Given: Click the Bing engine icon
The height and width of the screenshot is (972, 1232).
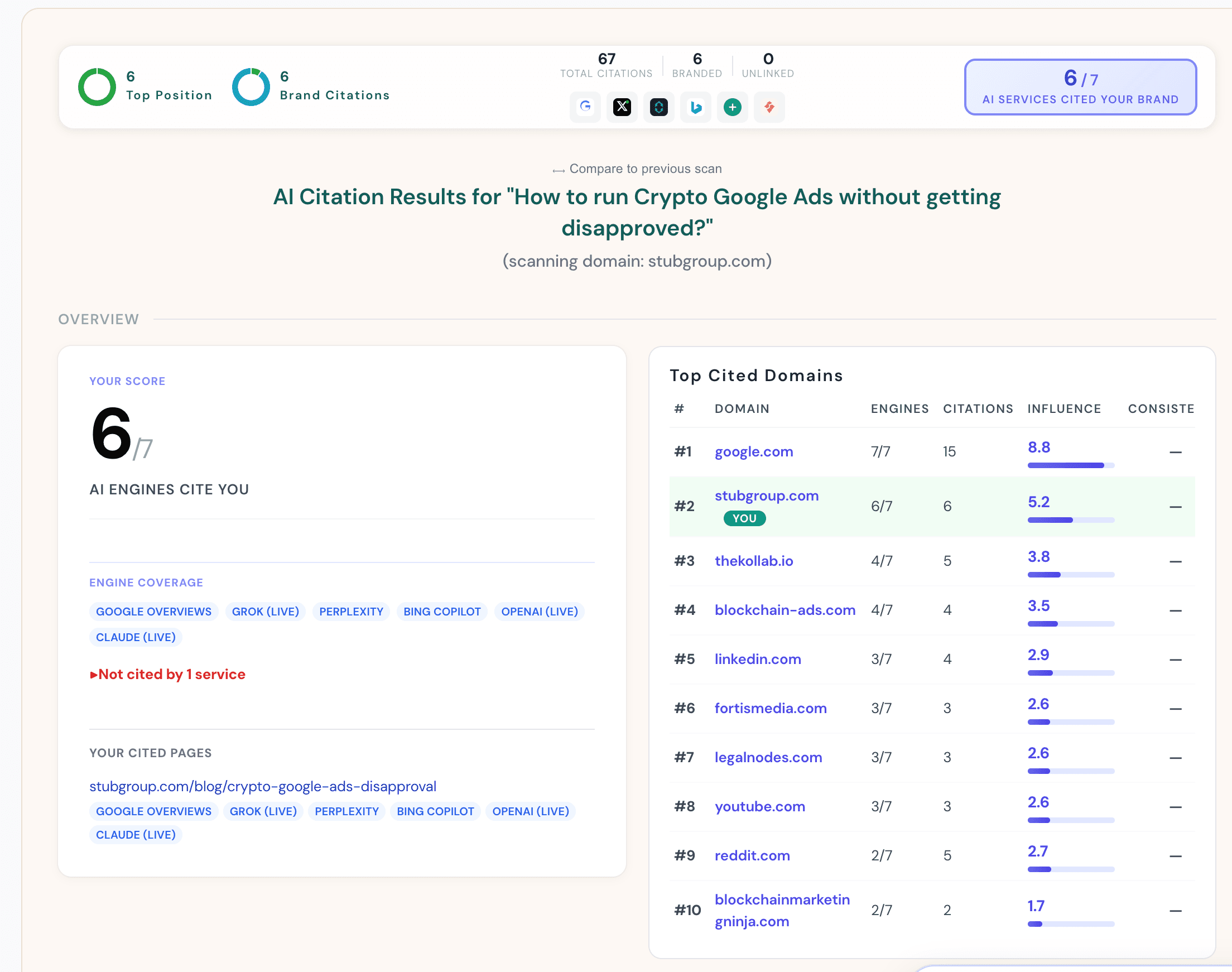Looking at the screenshot, I should (695, 107).
